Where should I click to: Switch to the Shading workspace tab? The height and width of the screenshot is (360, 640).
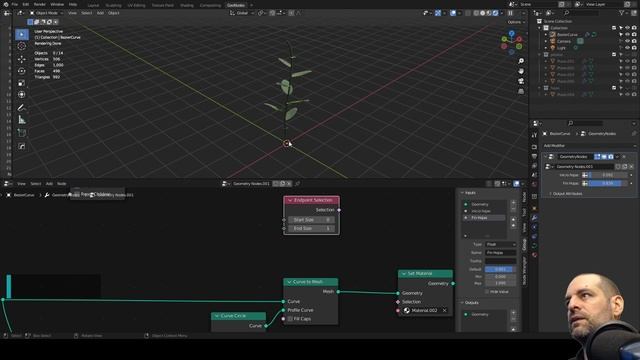pos(187,5)
